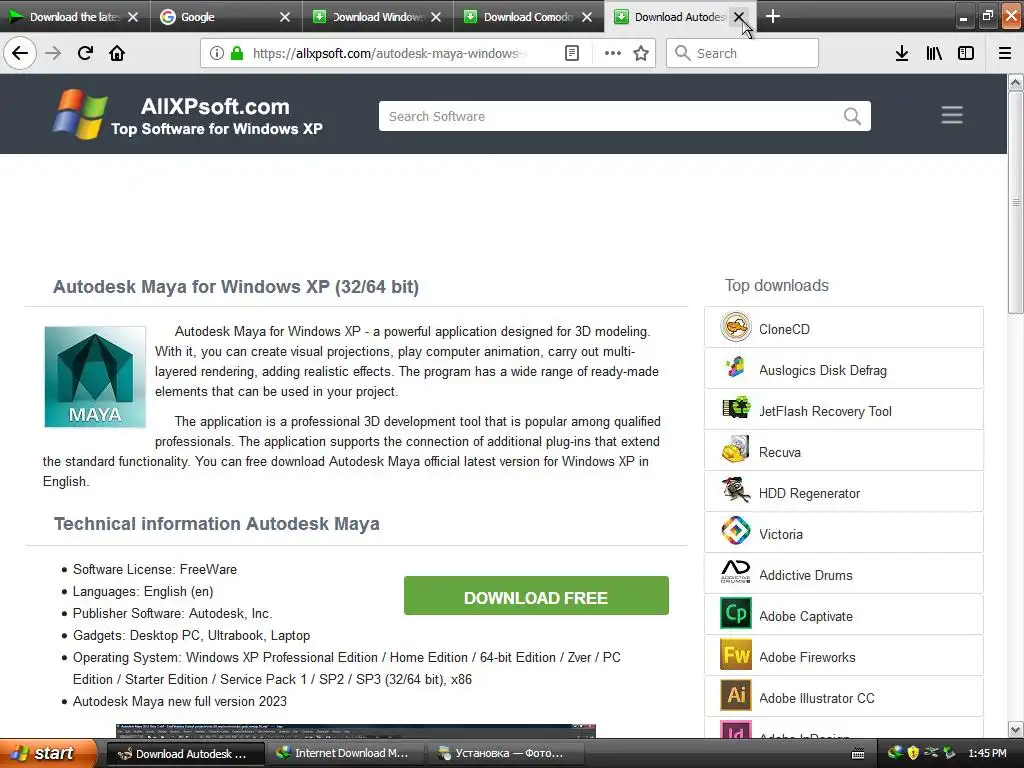Click the Victoria icon
Image resolution: width=1024 pixels, height=768 pixels.
tap(735, 532)
